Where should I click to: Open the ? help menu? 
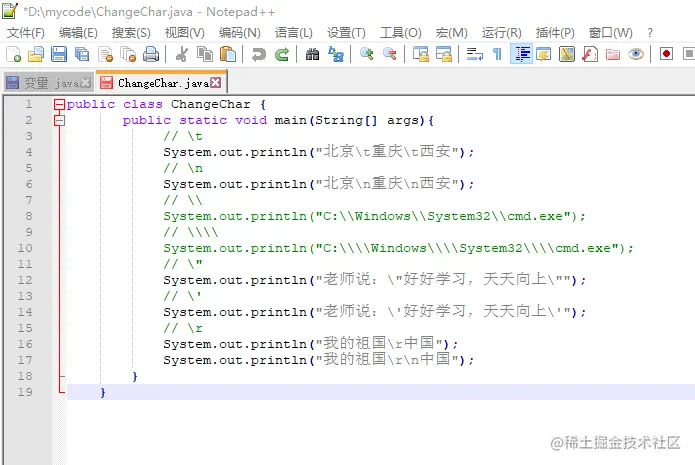click(650, 32)
